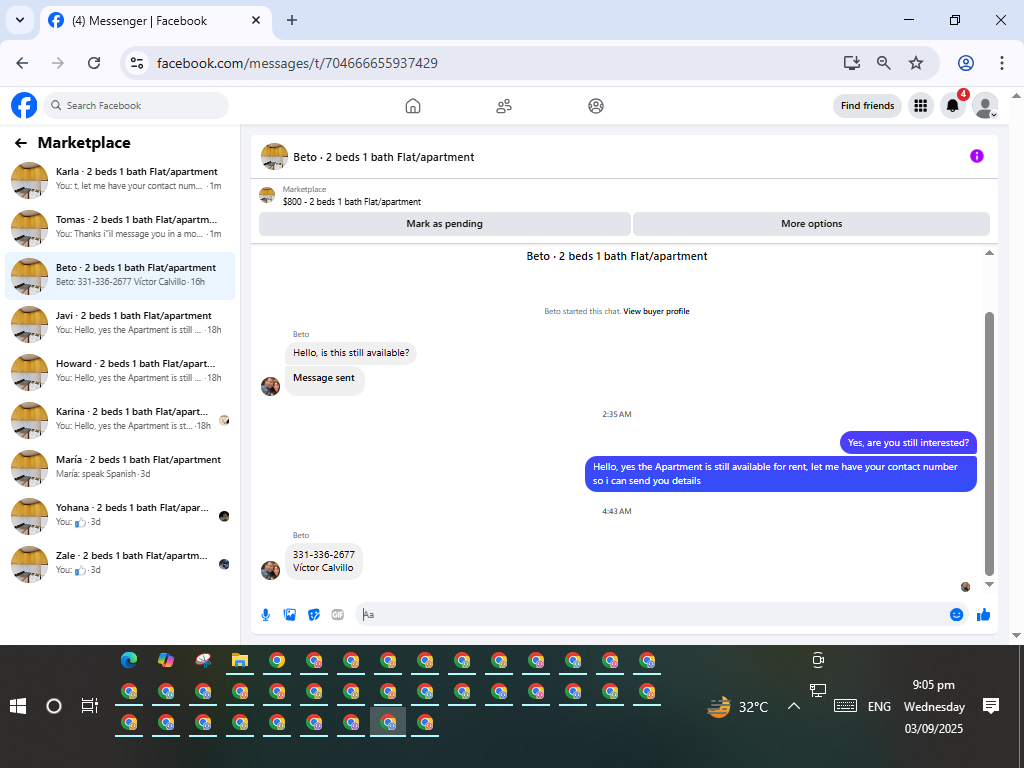Open Javi's apartment conversation
1024x768 pixels.
(x=120, y=324)
